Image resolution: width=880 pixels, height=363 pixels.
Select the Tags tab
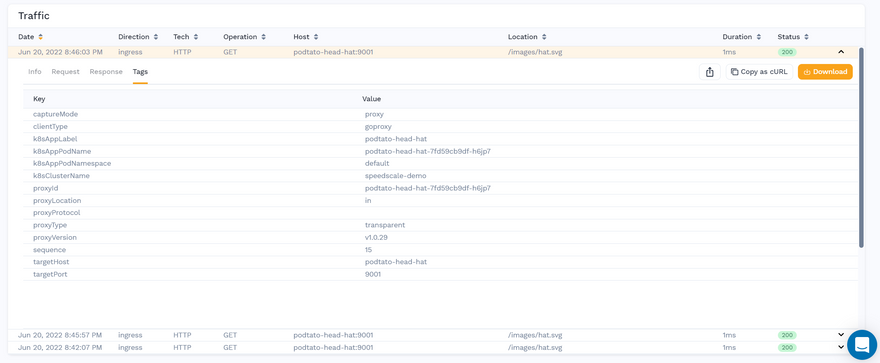pyautogui.click(x=140, y=72)
